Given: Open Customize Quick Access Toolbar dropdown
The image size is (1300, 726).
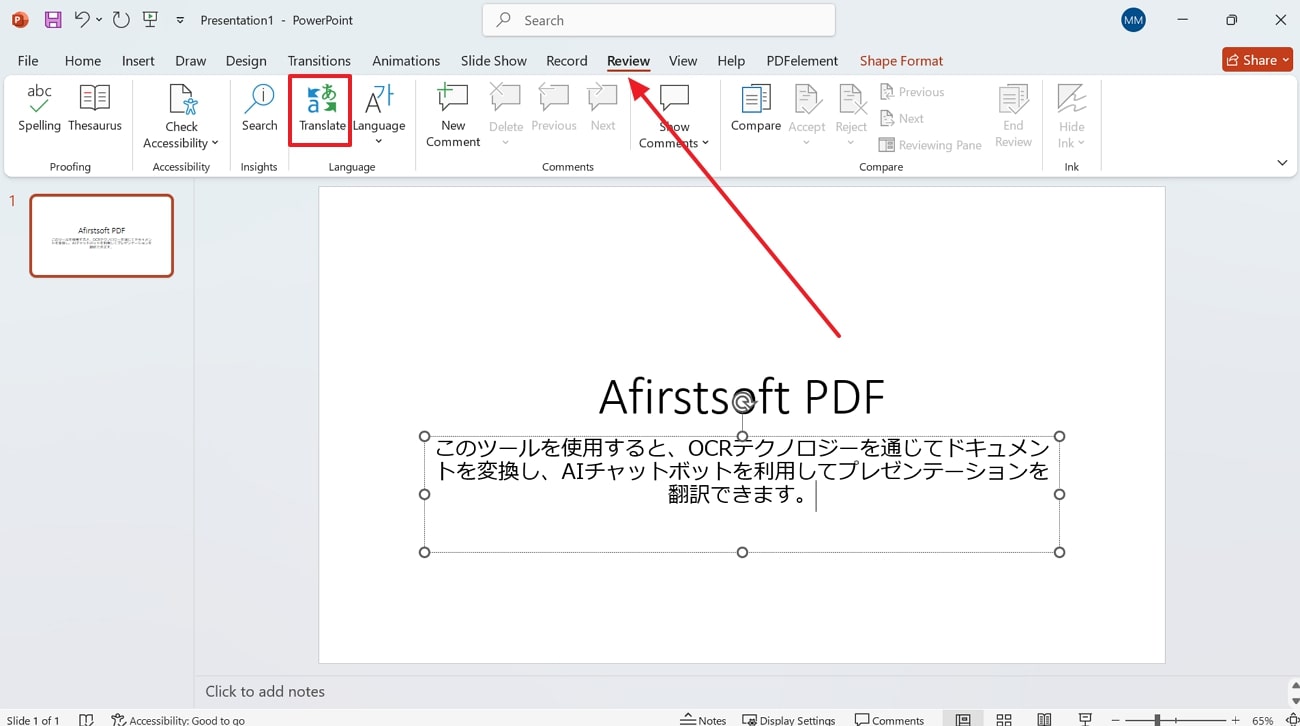Looking at the screenshot, I should point(180,20).
